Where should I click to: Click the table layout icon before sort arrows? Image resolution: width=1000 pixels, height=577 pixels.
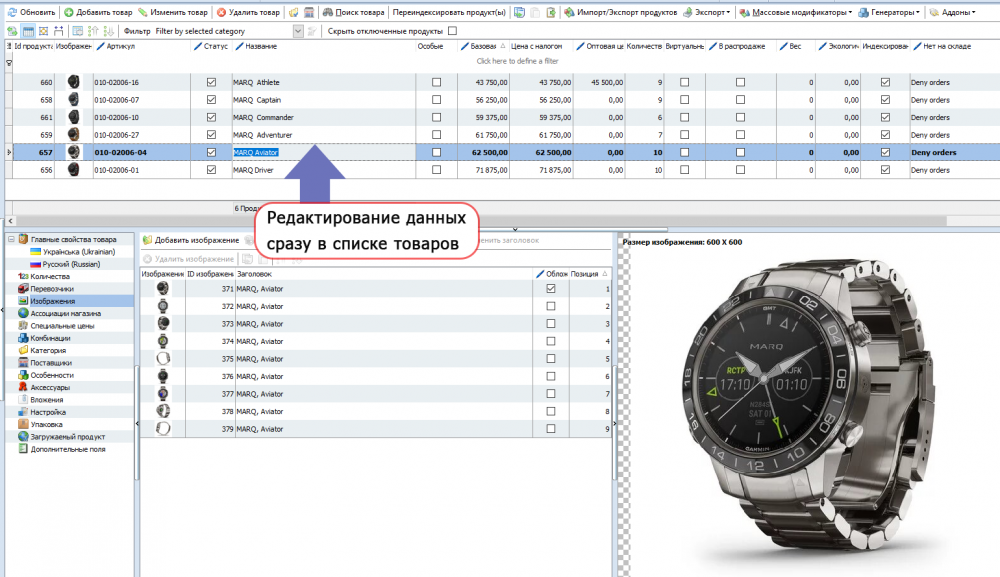point(77,31)
